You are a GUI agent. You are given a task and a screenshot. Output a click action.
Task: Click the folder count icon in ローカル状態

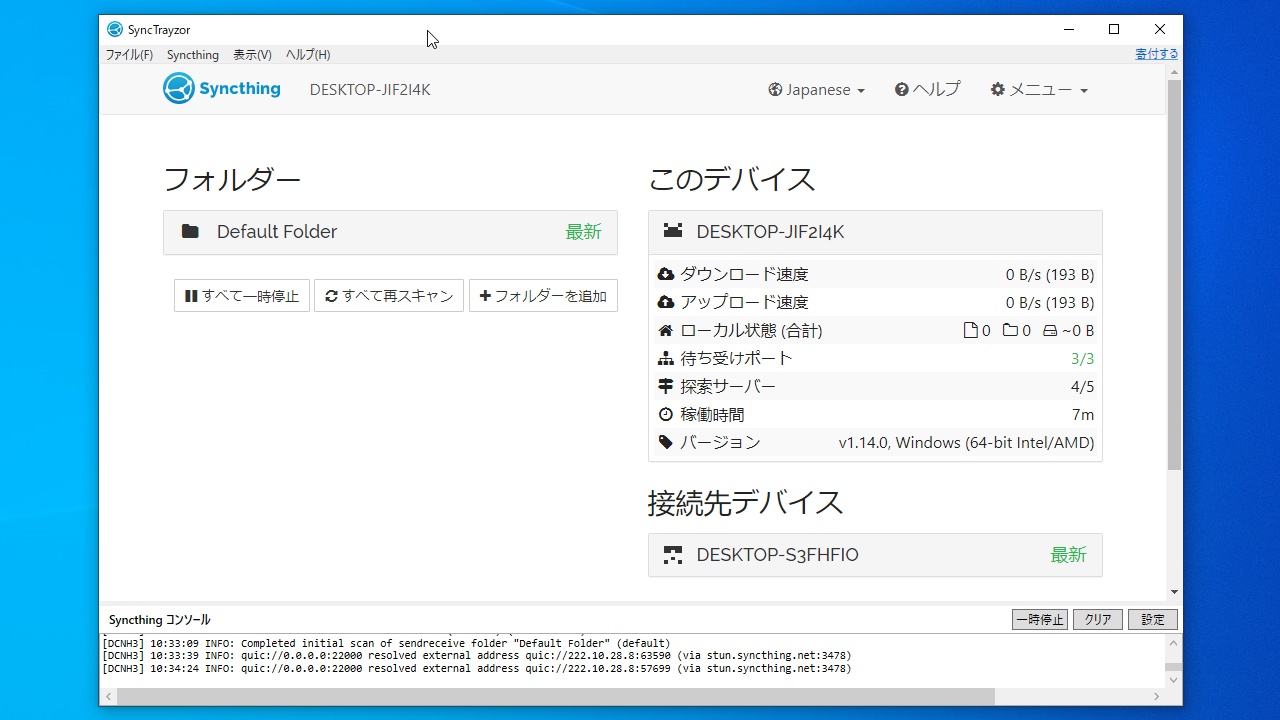[1010, 330]
